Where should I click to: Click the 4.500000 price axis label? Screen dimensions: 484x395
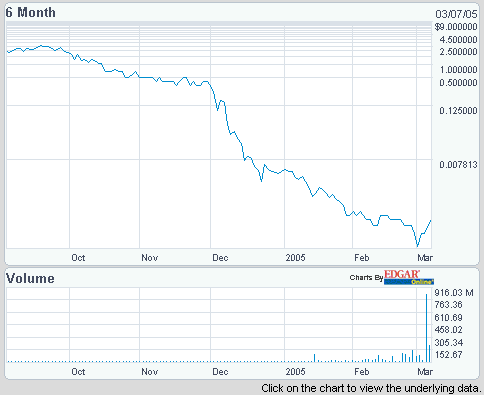point(458,40)
